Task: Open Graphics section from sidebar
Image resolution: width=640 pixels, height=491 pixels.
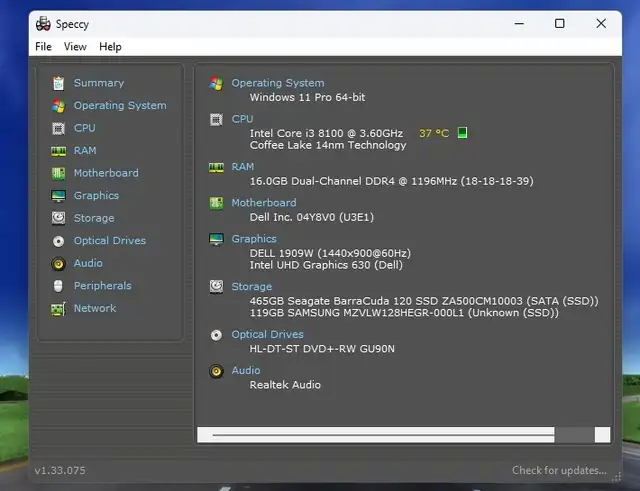Action: (96, 196)
